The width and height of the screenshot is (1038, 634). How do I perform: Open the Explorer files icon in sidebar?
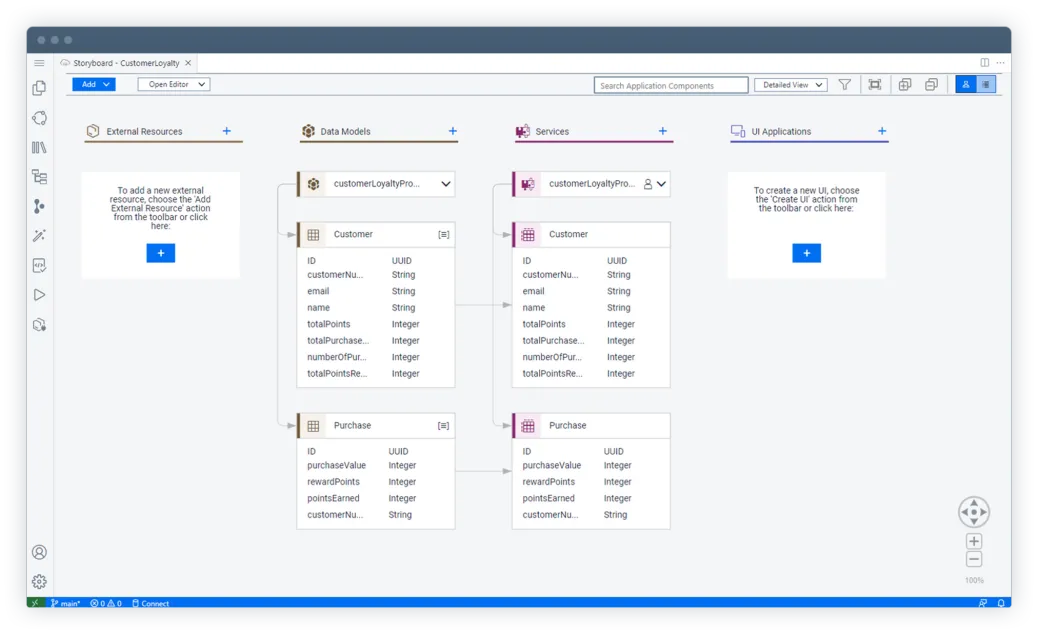(39, 88)
